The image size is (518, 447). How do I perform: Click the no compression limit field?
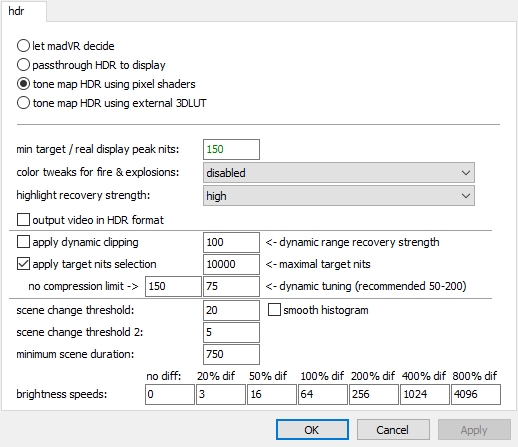(x=173, y=286)
